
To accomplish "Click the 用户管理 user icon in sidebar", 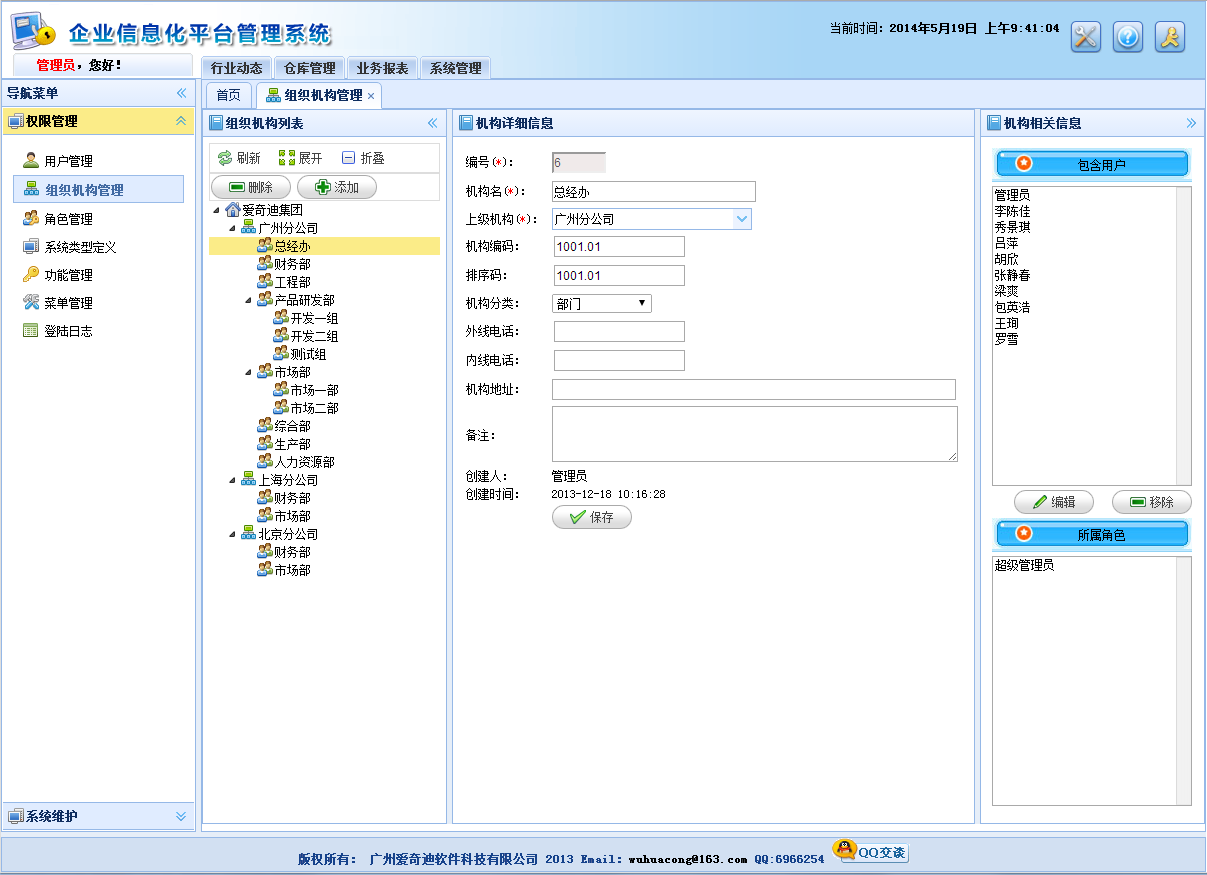I will pos(31,160).
